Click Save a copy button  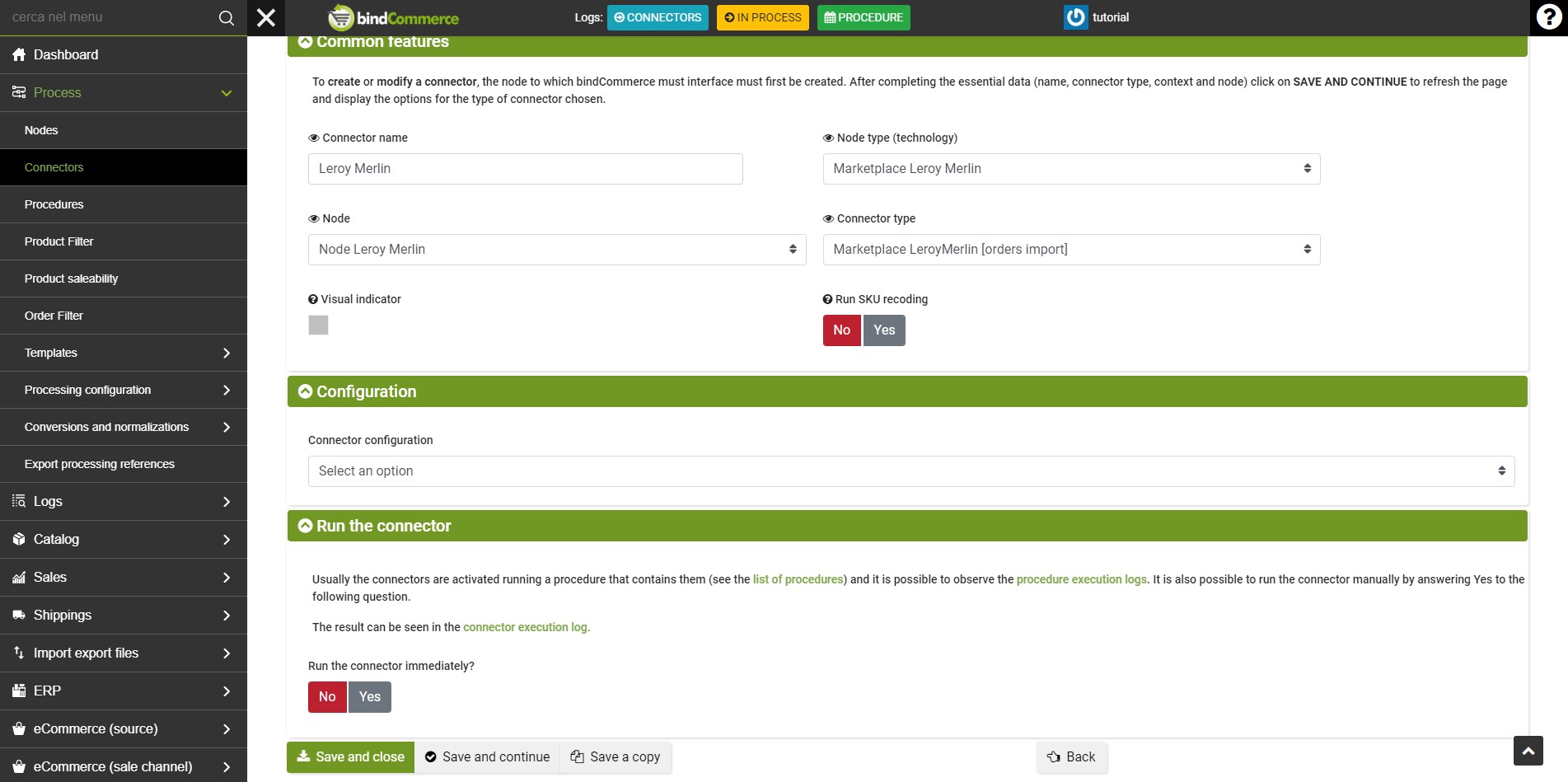(615, 757)
